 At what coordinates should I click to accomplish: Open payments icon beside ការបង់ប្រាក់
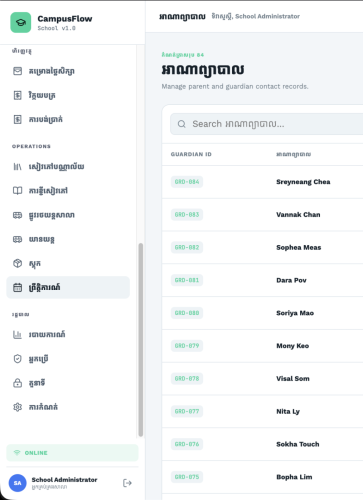click(17, 119)
